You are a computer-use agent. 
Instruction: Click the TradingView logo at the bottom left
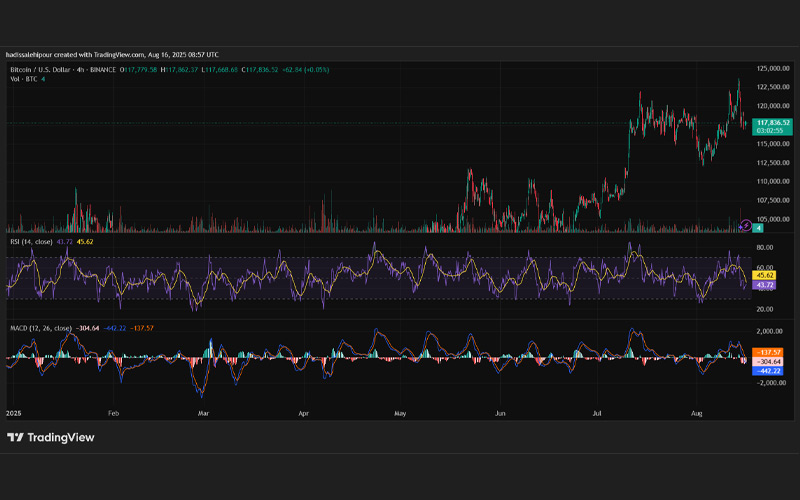click(51, 437)
